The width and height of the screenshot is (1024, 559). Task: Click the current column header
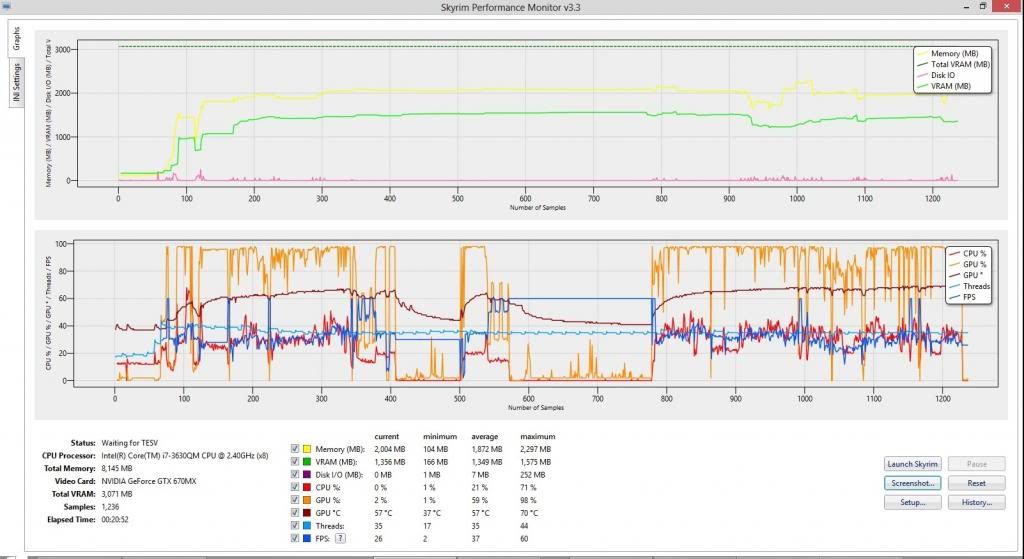(x=387, y=436)
